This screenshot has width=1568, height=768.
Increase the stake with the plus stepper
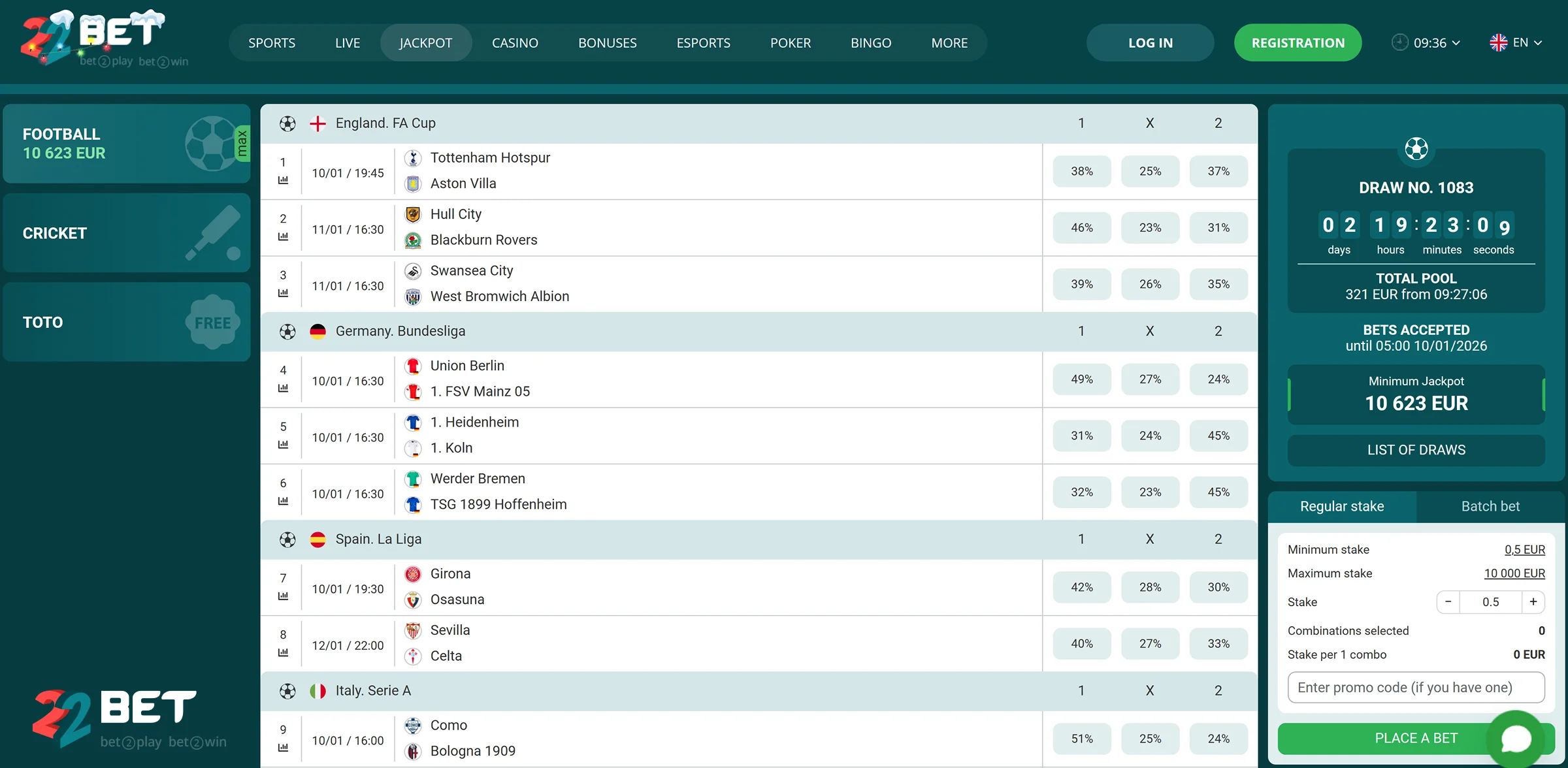click(1534, 601)
